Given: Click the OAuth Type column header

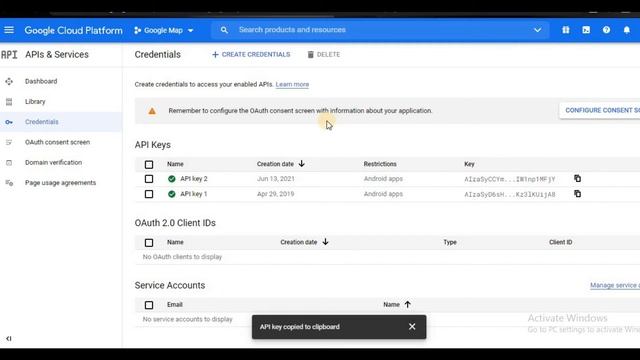Looking at the screenshot, I should pyautogui.click(x=450, y=242).
